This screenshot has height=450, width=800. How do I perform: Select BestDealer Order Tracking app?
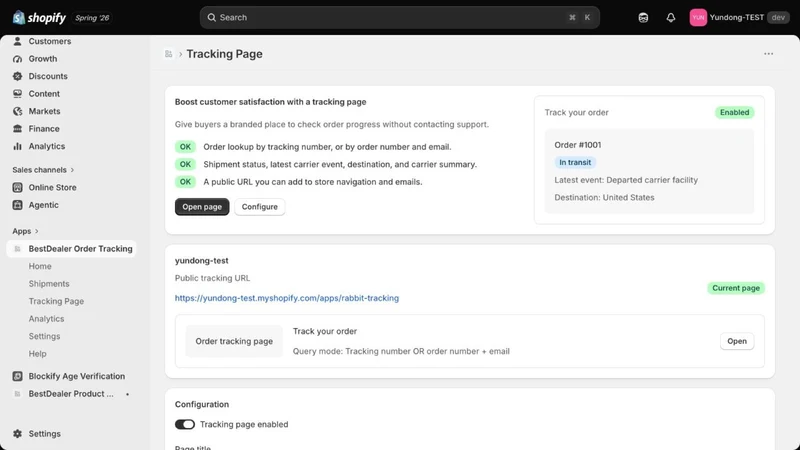(71, 249)
